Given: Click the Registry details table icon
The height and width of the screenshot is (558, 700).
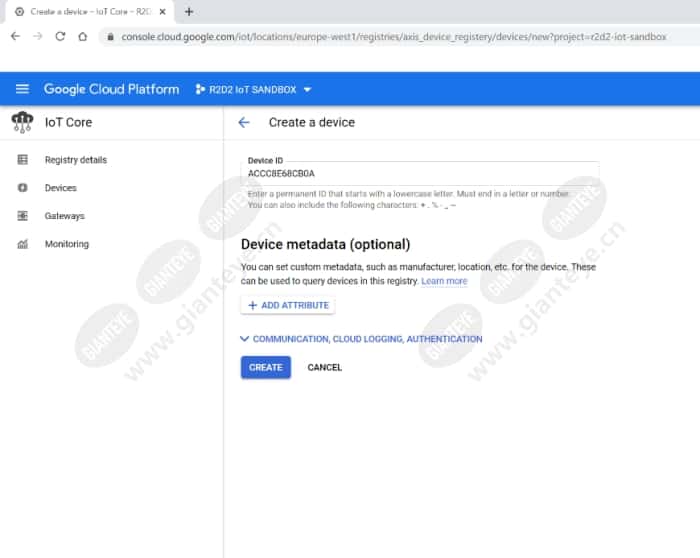Looking at the screenshot, I should click(x=22, y=160).
